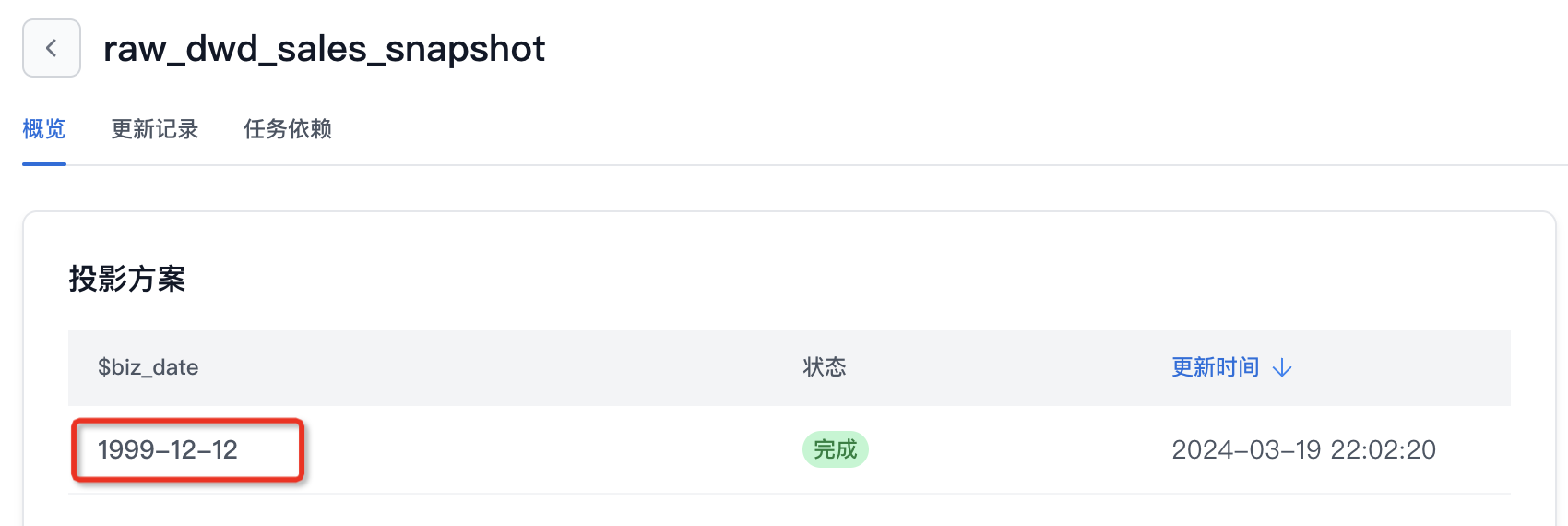The width and height of the screenshot is (1568, 526).
Task: Click the descending sort arrow icon
Action: [1282, 368]
